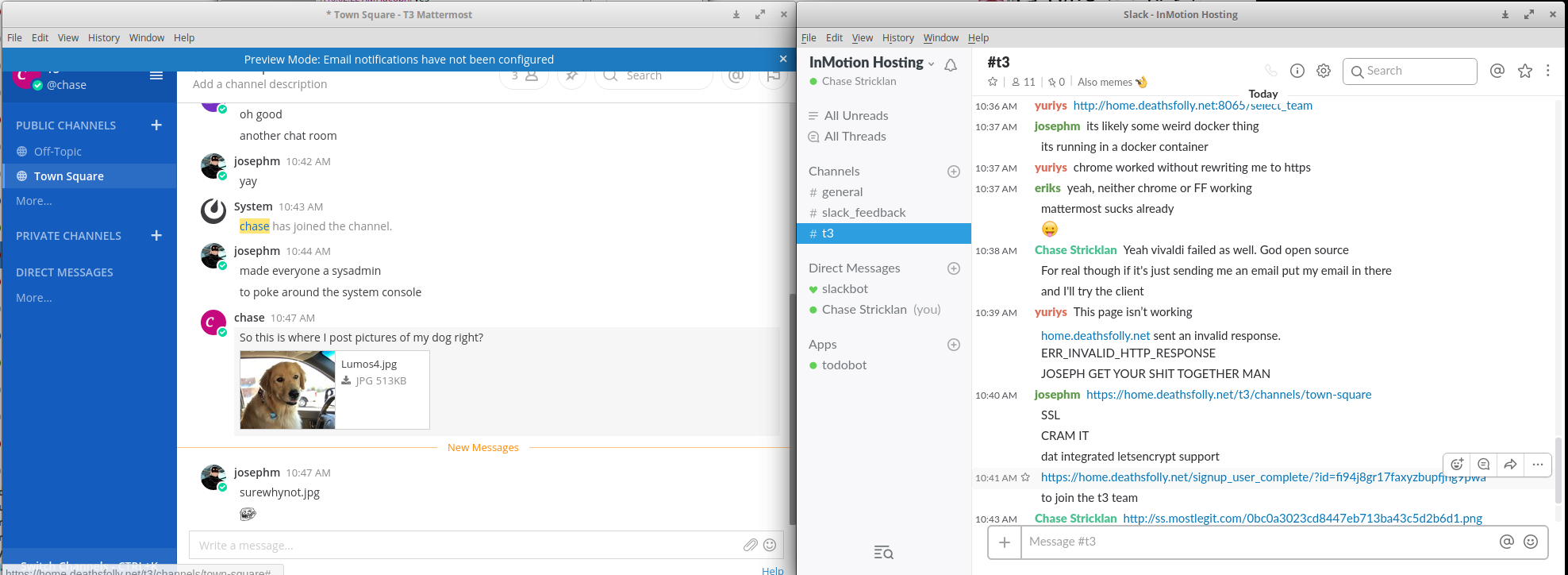Click the Slack notifications bell icon
The height and width of the screenshot is (575, 1568).
[950, 65]
